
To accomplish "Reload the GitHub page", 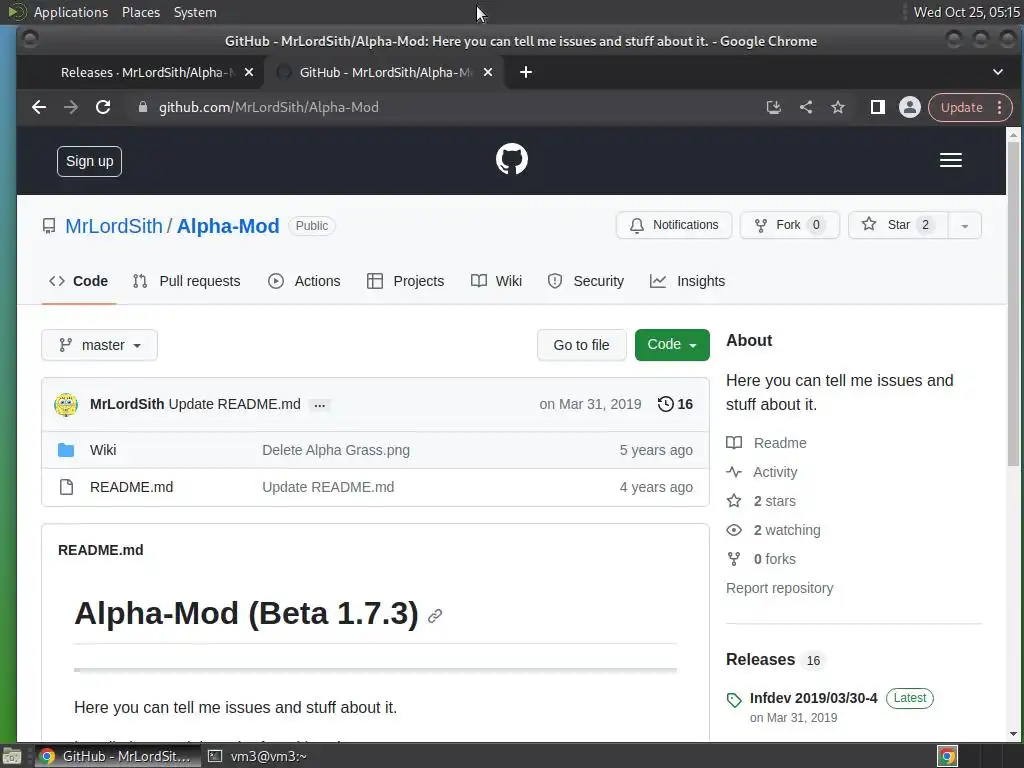I will click(103, 107).
